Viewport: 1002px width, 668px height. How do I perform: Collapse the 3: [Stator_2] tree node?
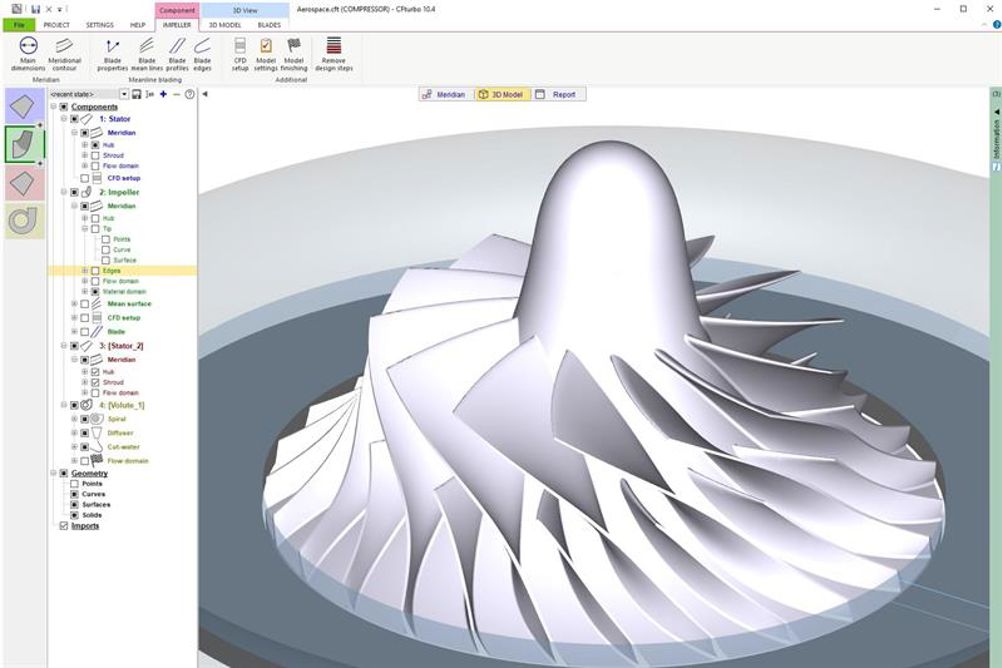tap(64, 346)
